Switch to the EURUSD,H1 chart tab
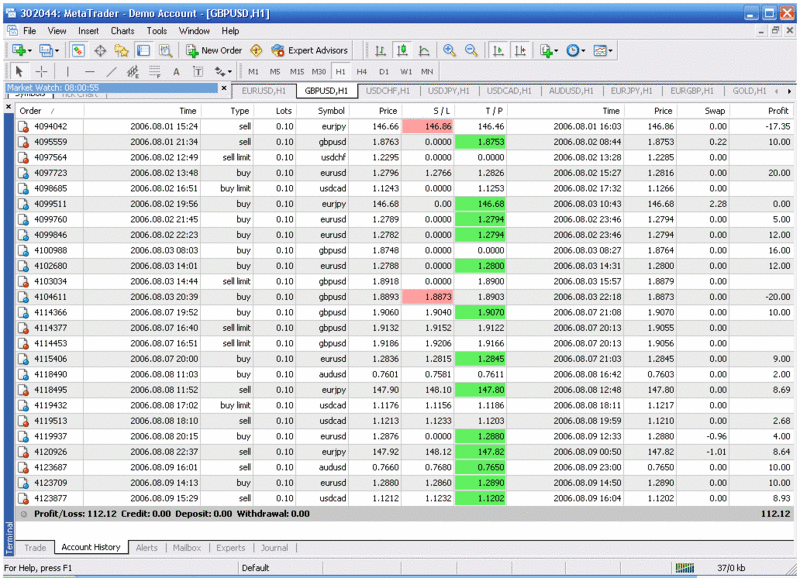 click(x=263, y=91)
